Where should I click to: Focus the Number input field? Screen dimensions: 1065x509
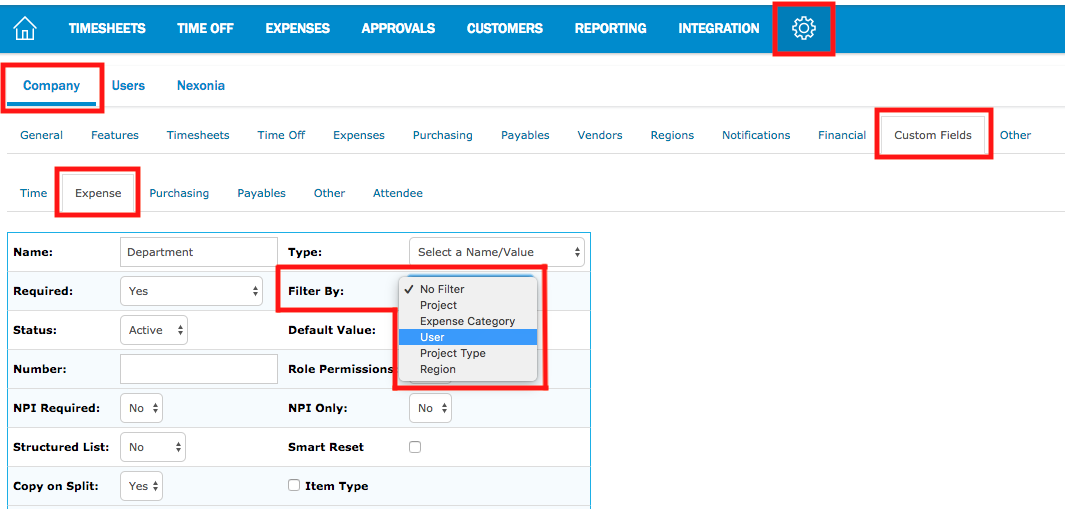198,369
